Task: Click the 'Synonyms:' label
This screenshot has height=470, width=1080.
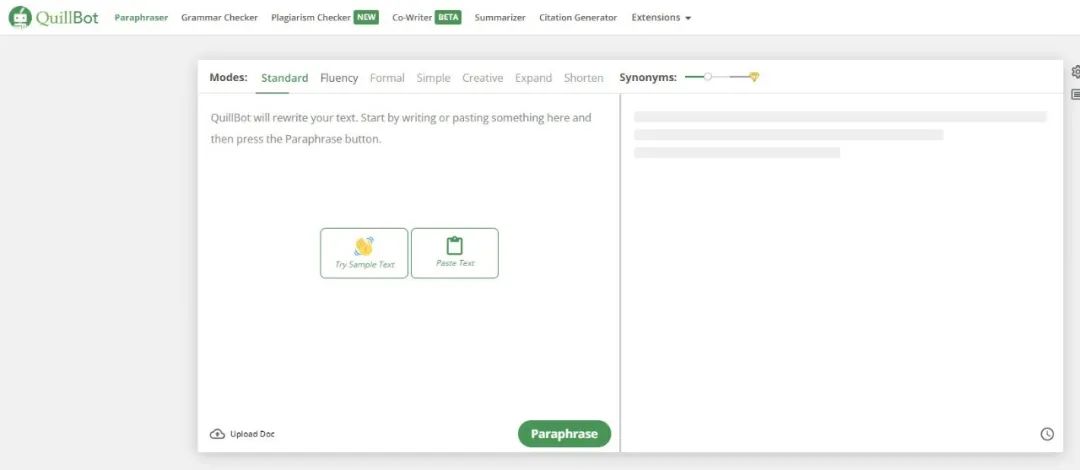Action: (x=648, y=78)
